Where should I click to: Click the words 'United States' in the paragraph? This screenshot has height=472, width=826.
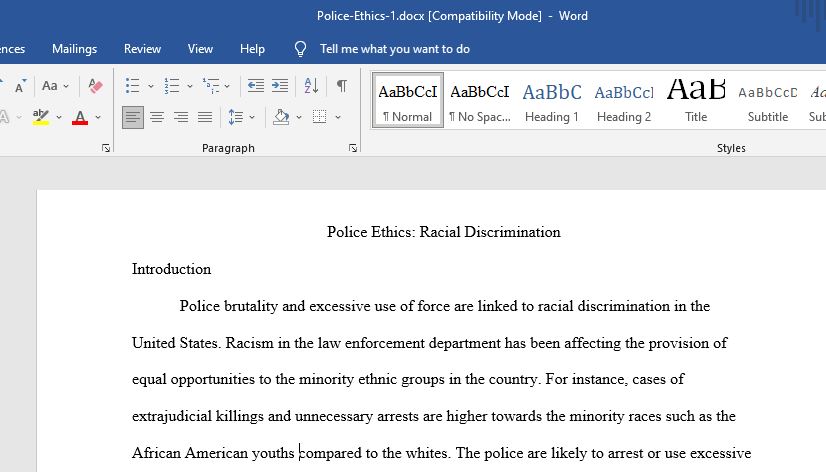(x=174, y=343)
